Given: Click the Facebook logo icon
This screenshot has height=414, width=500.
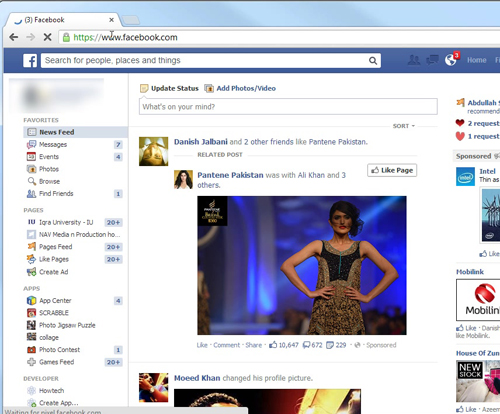Looking at the screenshot, I should click(30, 61).
